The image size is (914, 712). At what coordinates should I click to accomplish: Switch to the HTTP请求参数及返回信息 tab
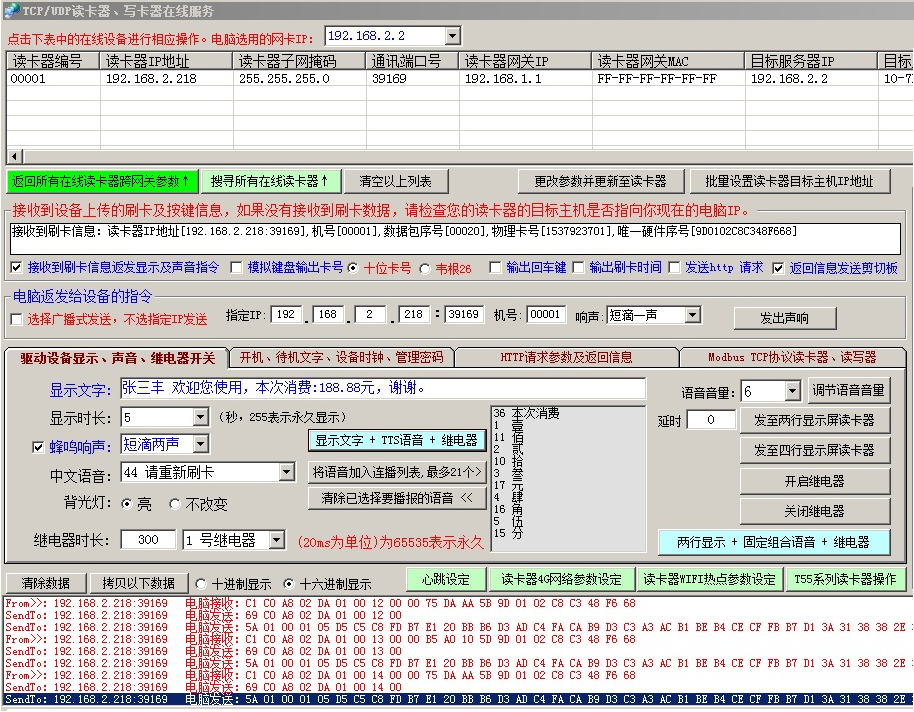tap(566, 357)
